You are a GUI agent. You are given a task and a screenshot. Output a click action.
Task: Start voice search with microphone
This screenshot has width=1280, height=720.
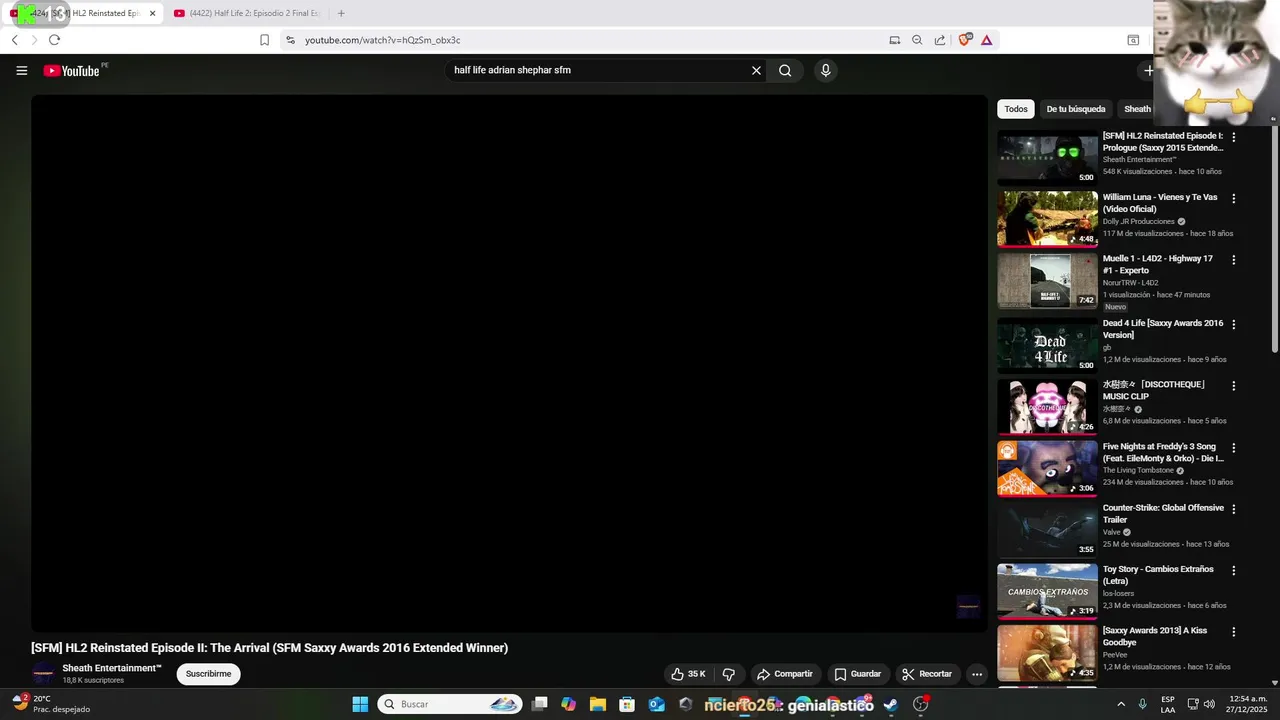[x=825, y=71]
